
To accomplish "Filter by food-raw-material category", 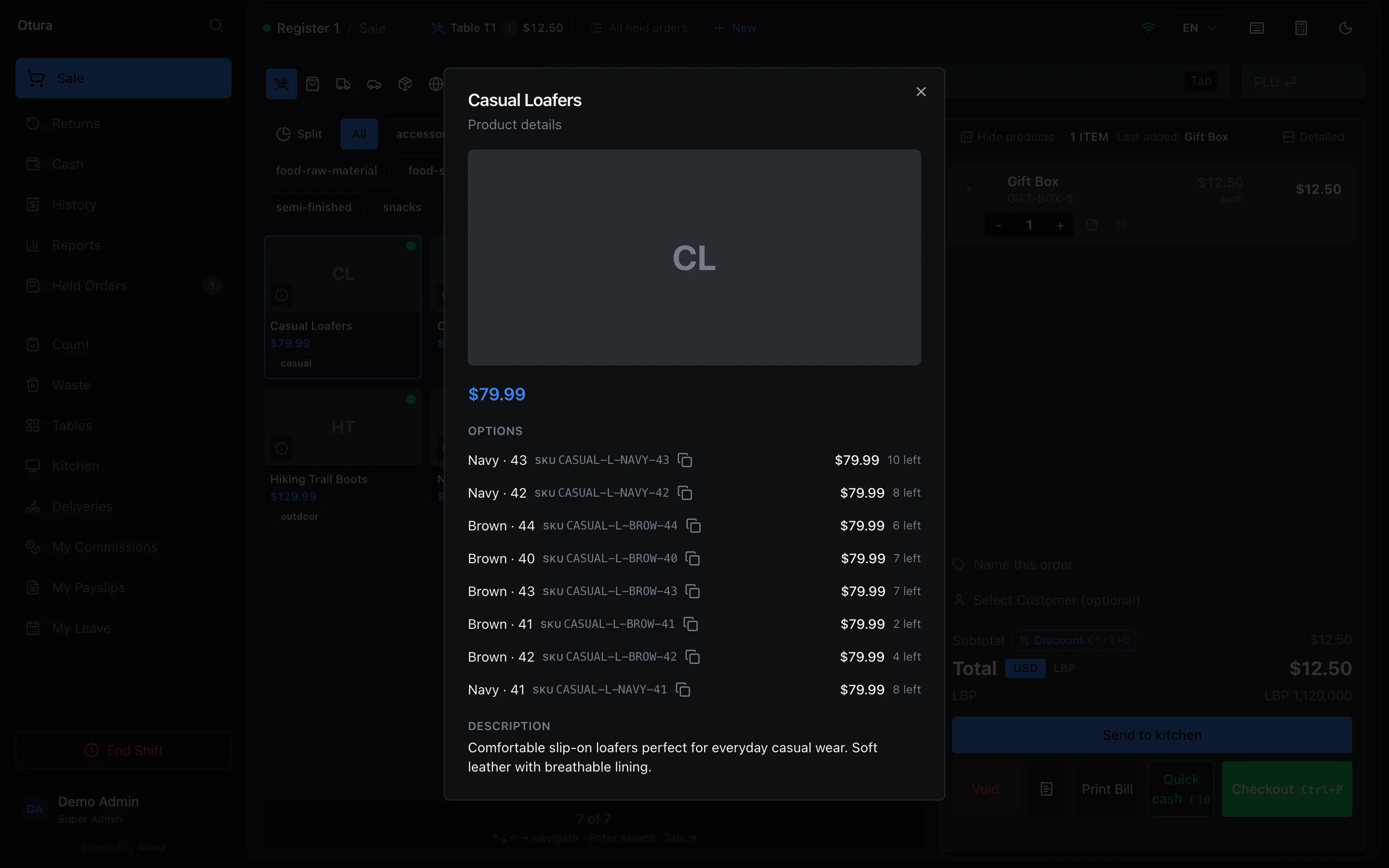I will pyautogui.click(x=327, y=171).
